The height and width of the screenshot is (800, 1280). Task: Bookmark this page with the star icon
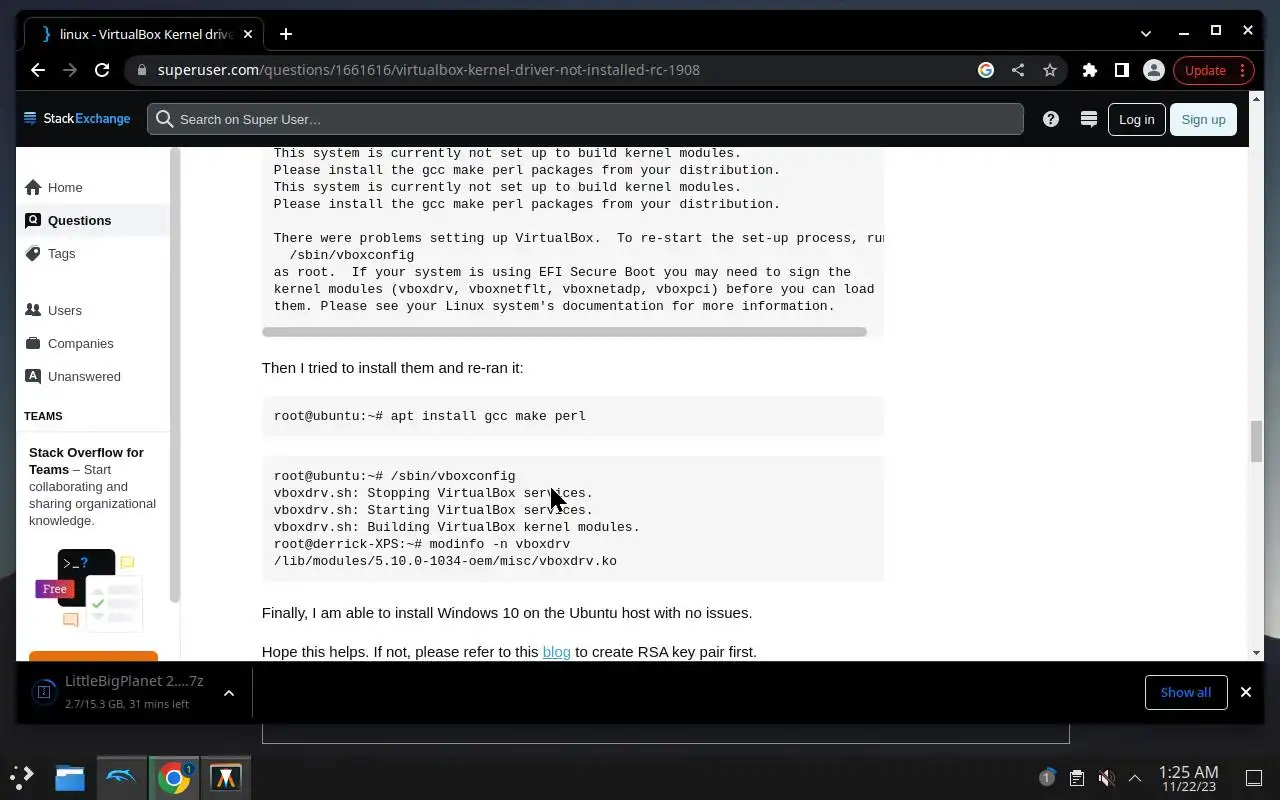(x=1050, y=70)
